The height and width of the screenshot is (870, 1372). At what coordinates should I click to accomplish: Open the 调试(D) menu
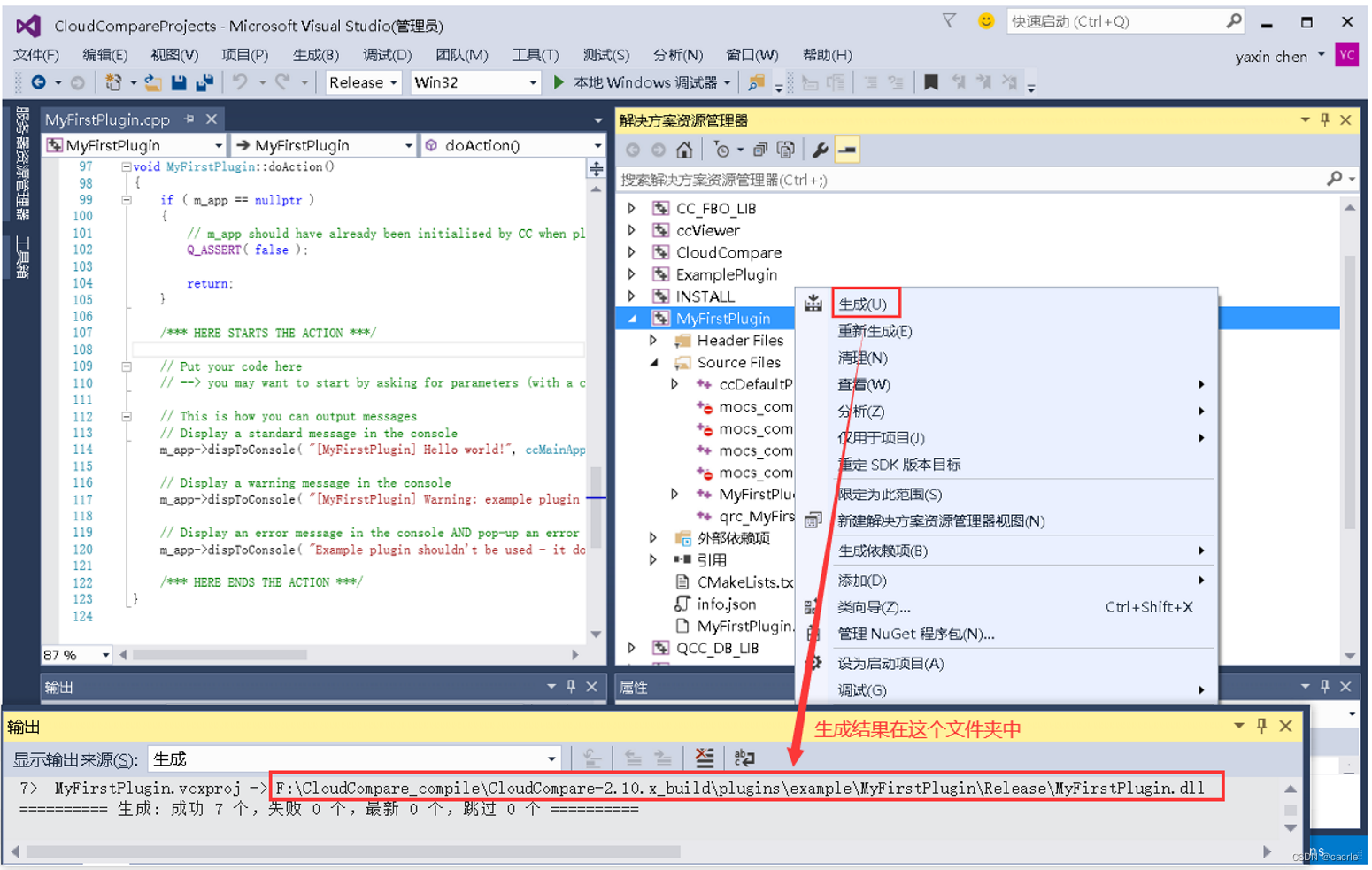coord(387,55)
